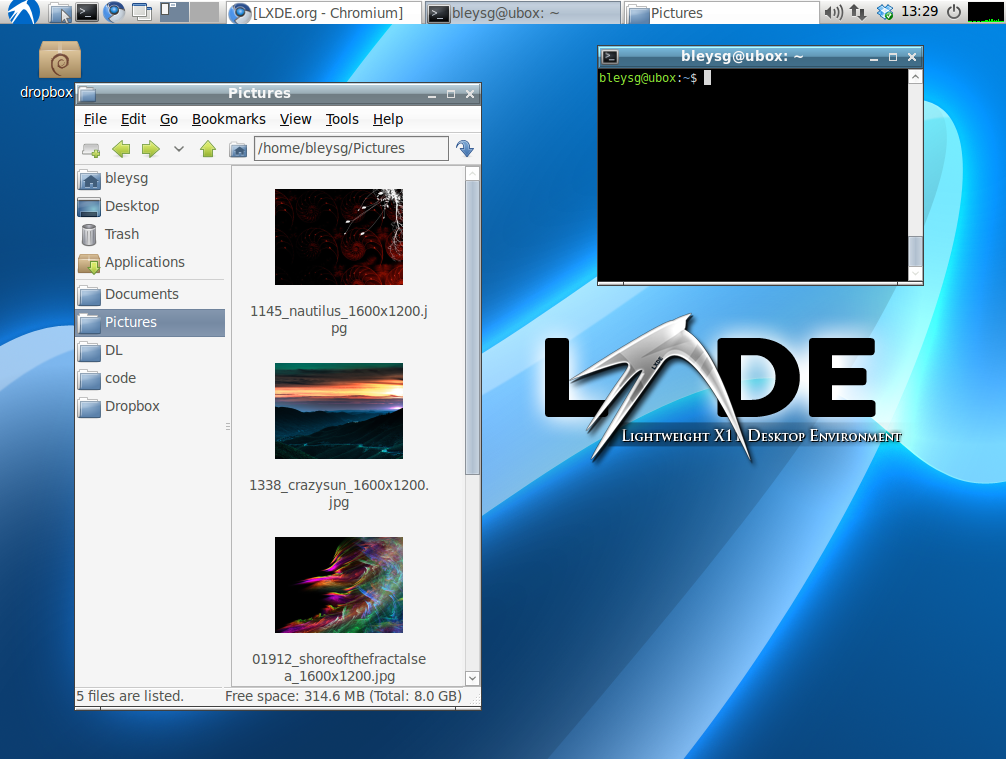
Task: Click the path field showing /home/bleysg/Pictures
Action: (350, 147)
